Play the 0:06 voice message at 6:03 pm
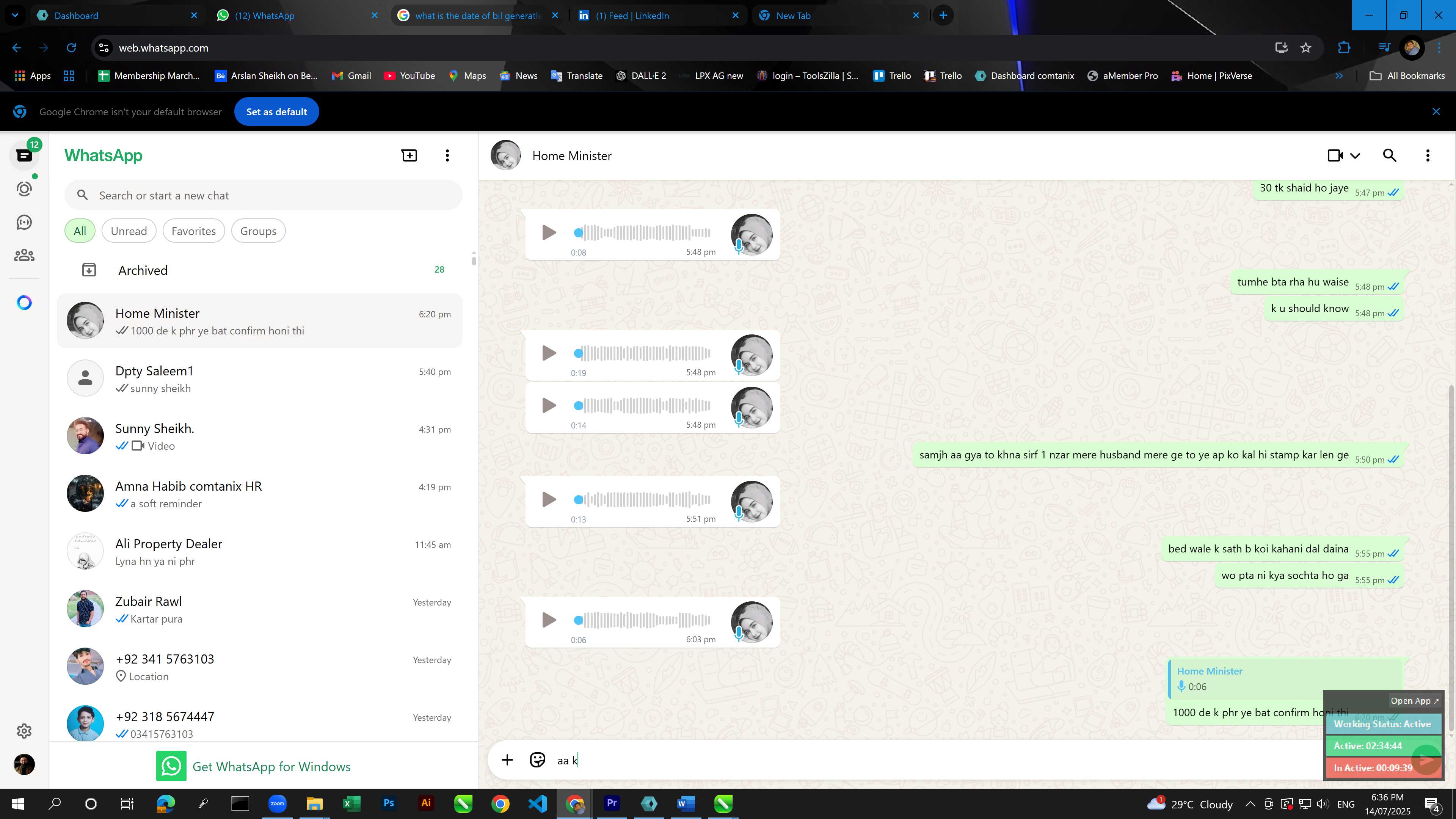Viewport: 1456px width, 819px height. 549,620
